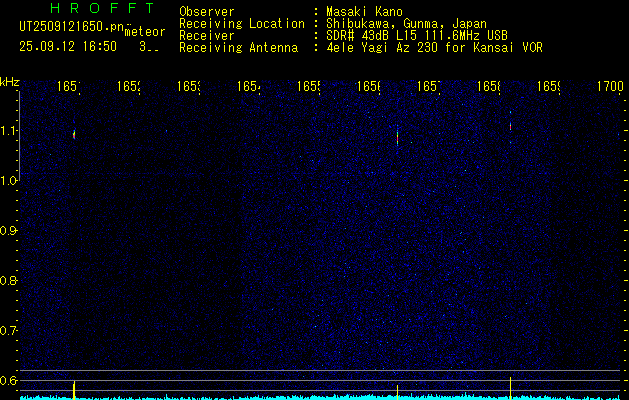629x400 pixels.
Task: Click the meteor echo near 1651
Action: click(x=74, y=134)
